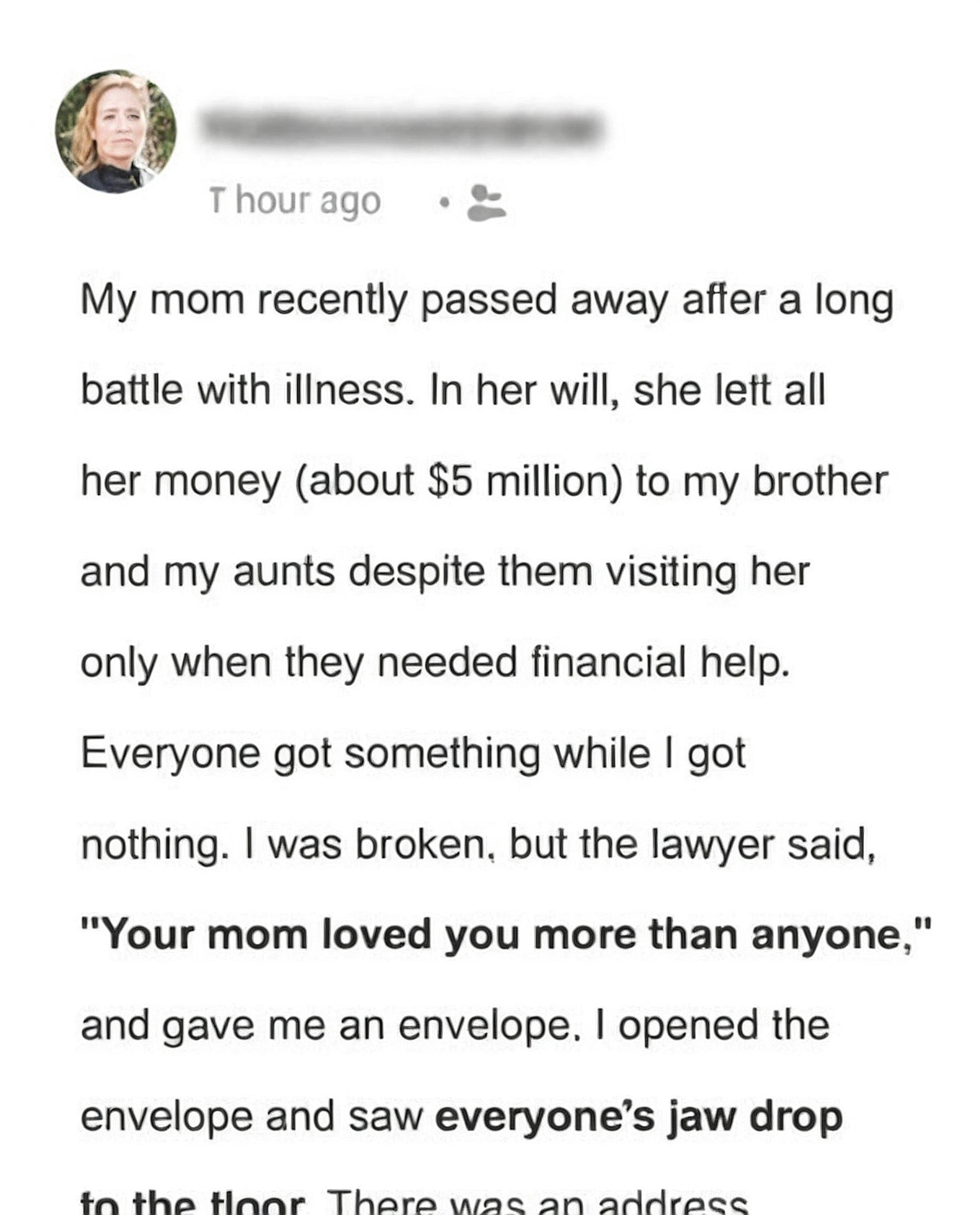Viewport: 980px width, 1215px height.
Task: Open the blurred poster name link
Action: click(402, 128)
